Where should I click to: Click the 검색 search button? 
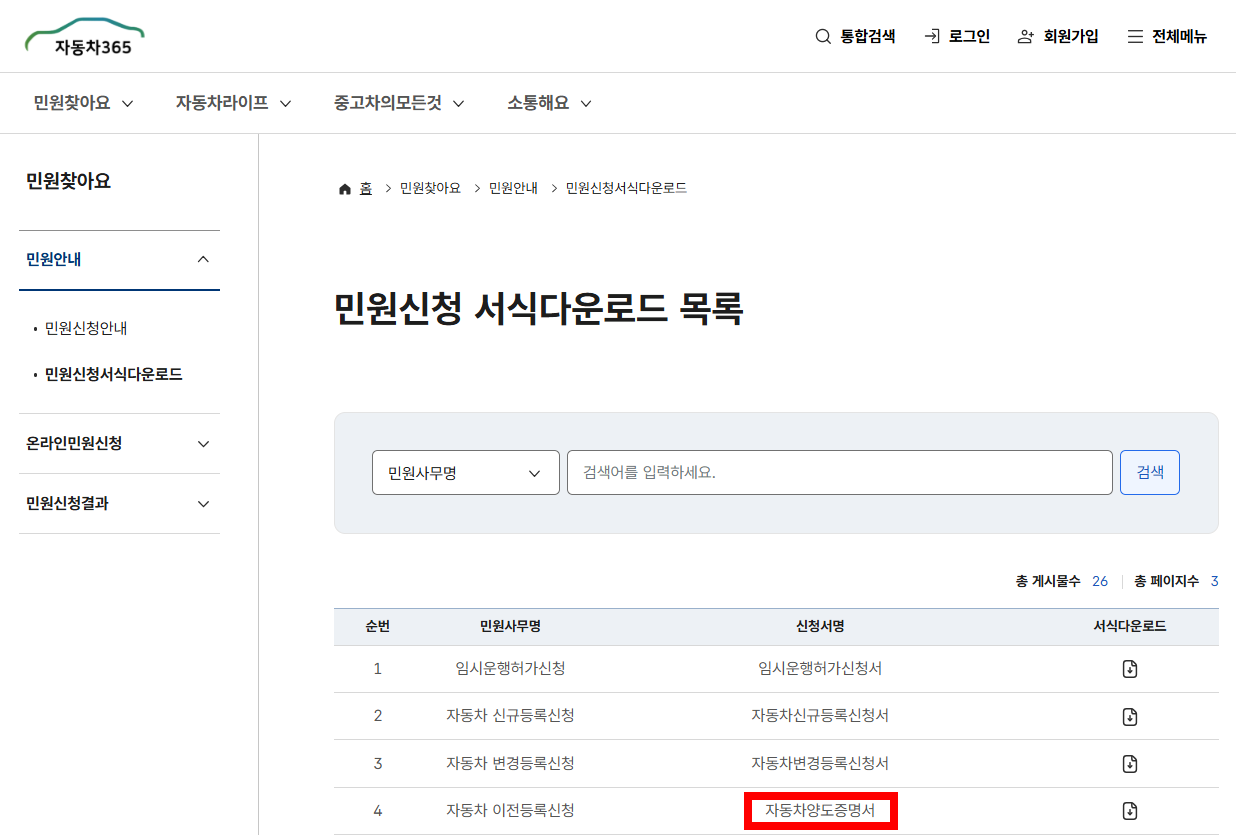pyautogui.click(x=1150, y=473)
